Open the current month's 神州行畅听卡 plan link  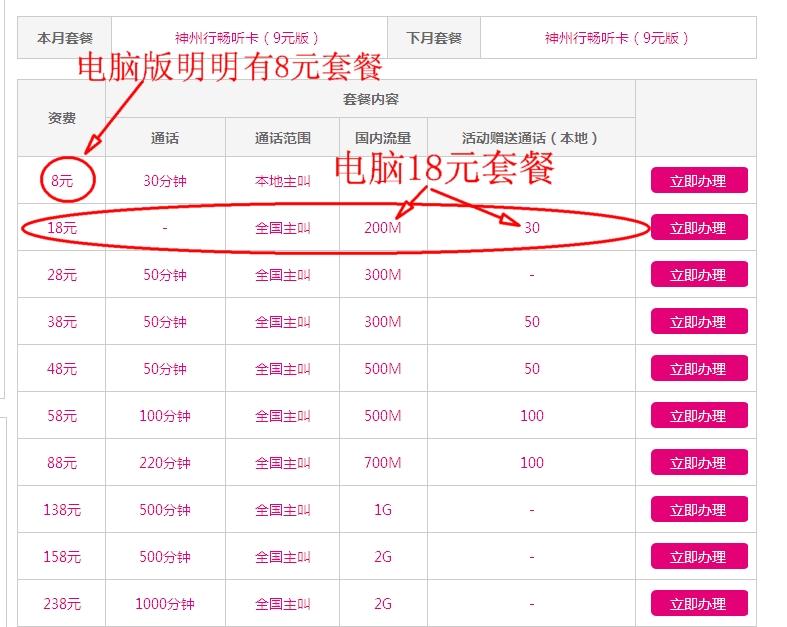click(x=247, y=38)
